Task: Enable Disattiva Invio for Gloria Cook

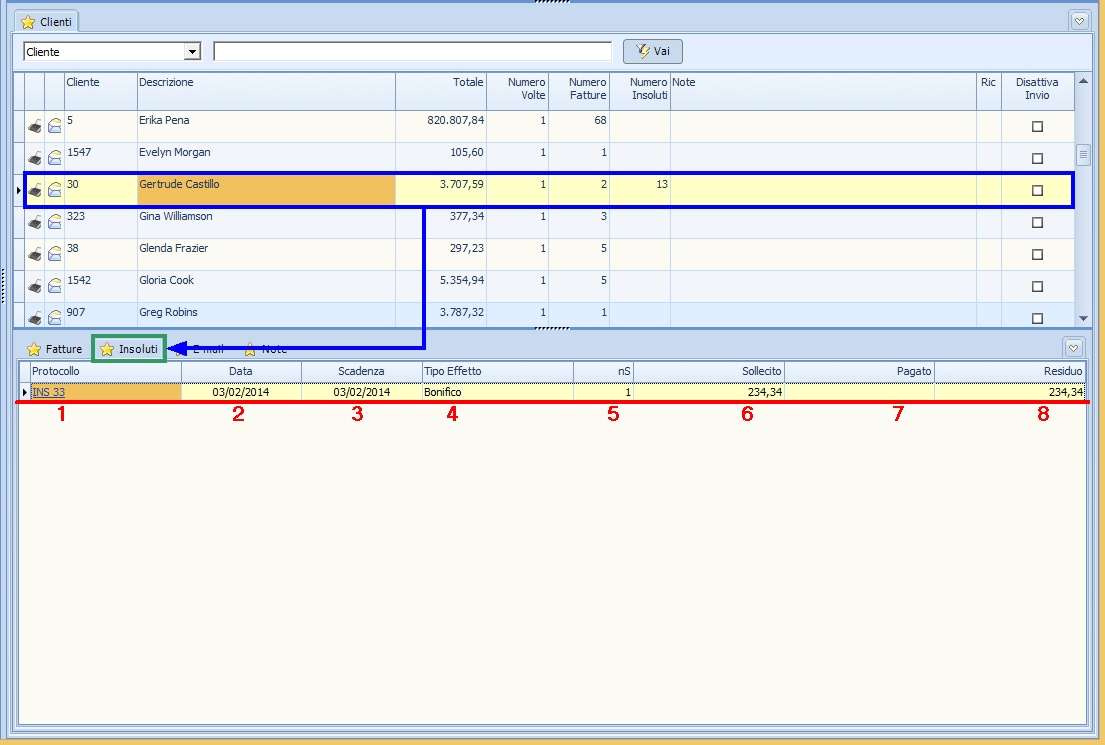Action: [x=1037, y=286]
